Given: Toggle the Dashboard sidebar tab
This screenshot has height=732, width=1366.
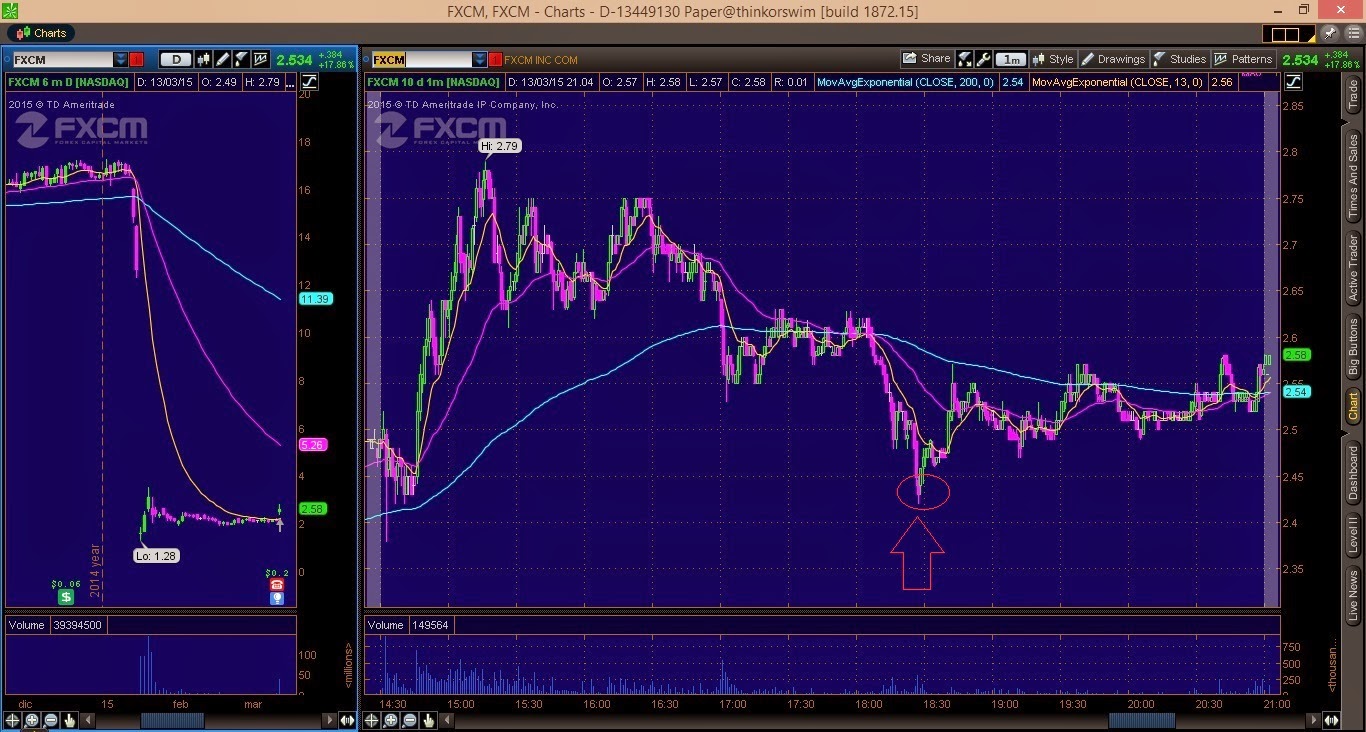Looking at the screenshot, I should pos(1353,473).
